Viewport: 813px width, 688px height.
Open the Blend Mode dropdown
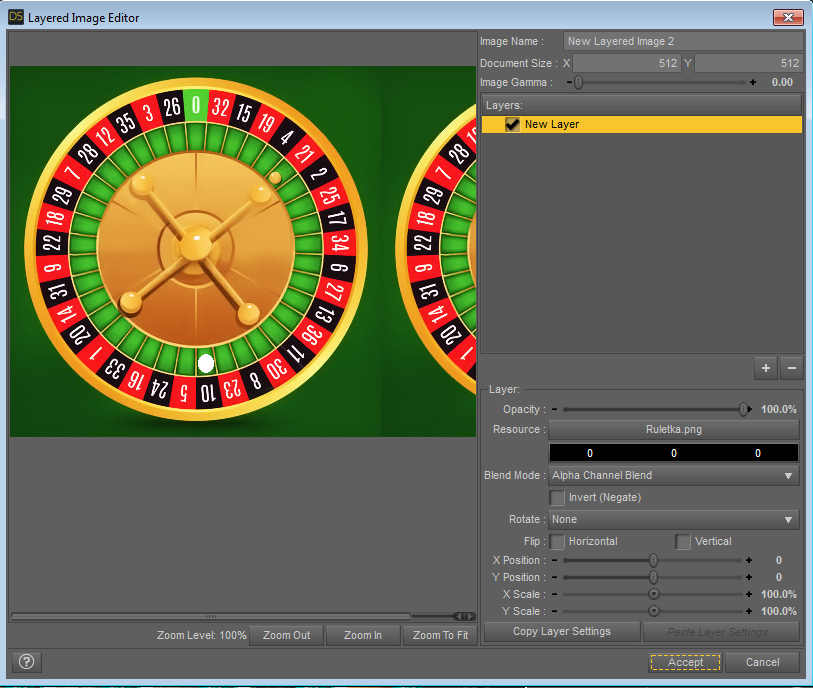673,476
